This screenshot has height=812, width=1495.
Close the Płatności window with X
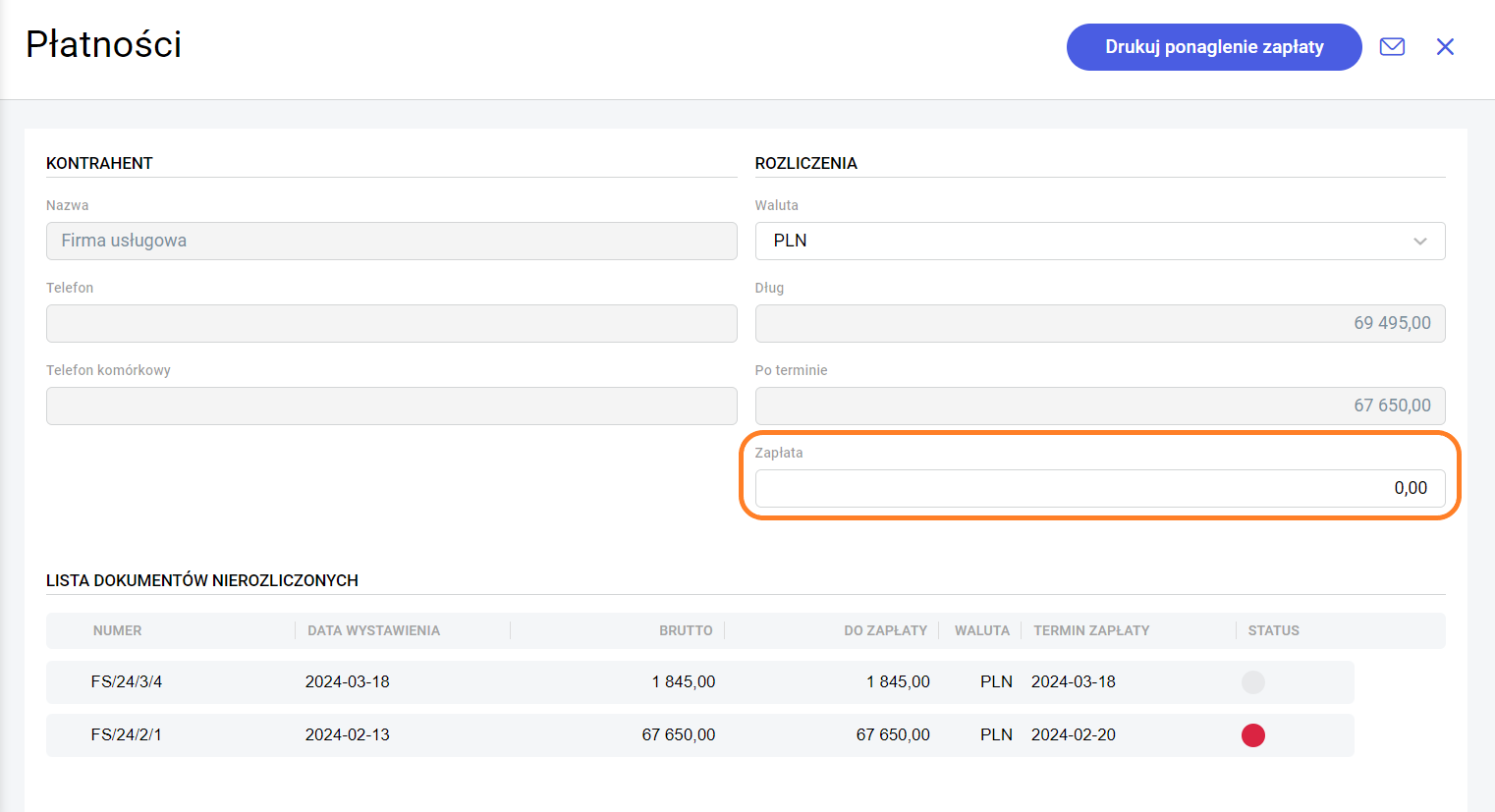[x=1444, y=47]
